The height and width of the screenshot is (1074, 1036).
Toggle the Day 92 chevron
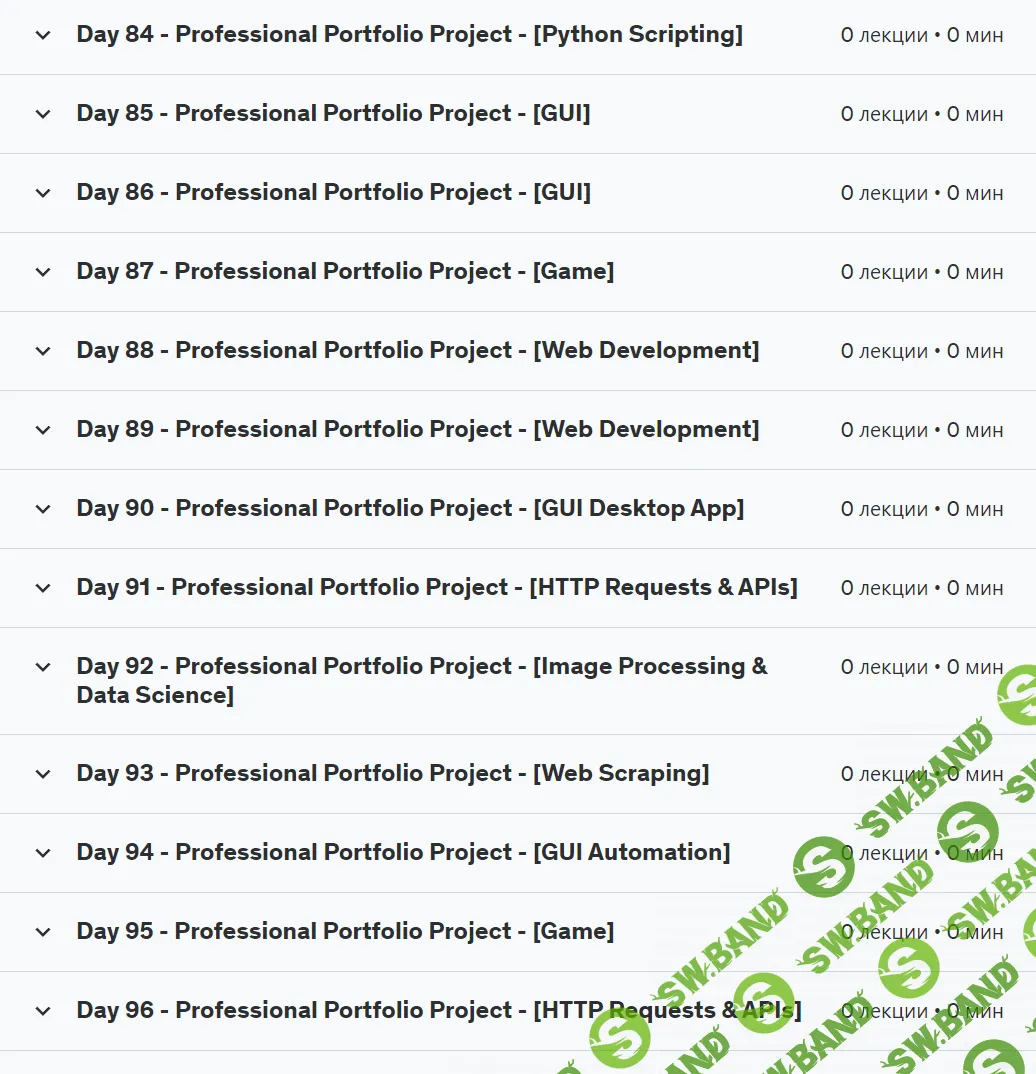pos(42,667)
